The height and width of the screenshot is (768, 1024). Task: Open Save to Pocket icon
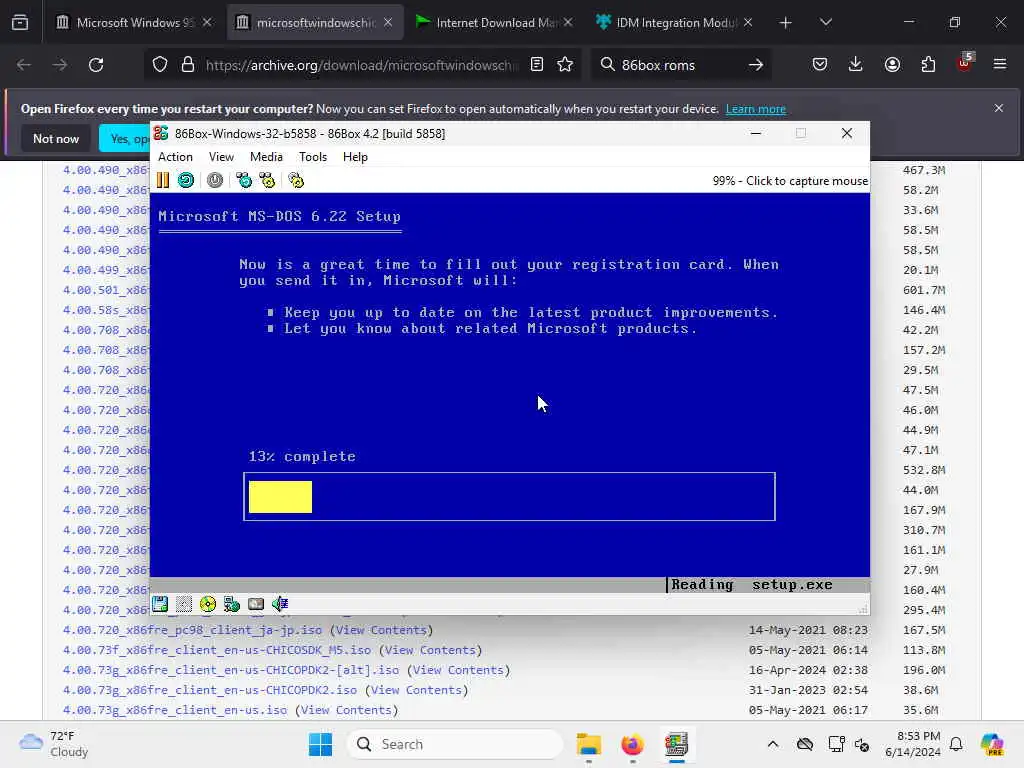coord(820,64)
